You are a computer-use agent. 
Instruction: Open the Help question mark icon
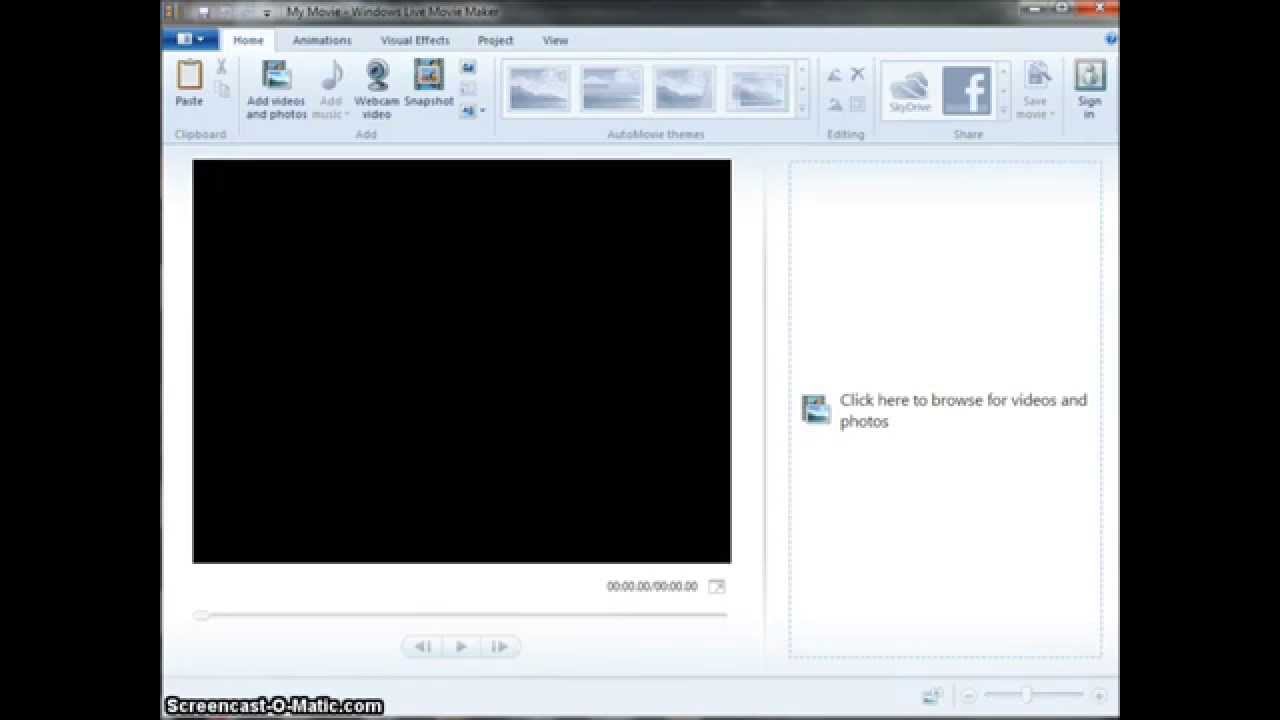1111,39
